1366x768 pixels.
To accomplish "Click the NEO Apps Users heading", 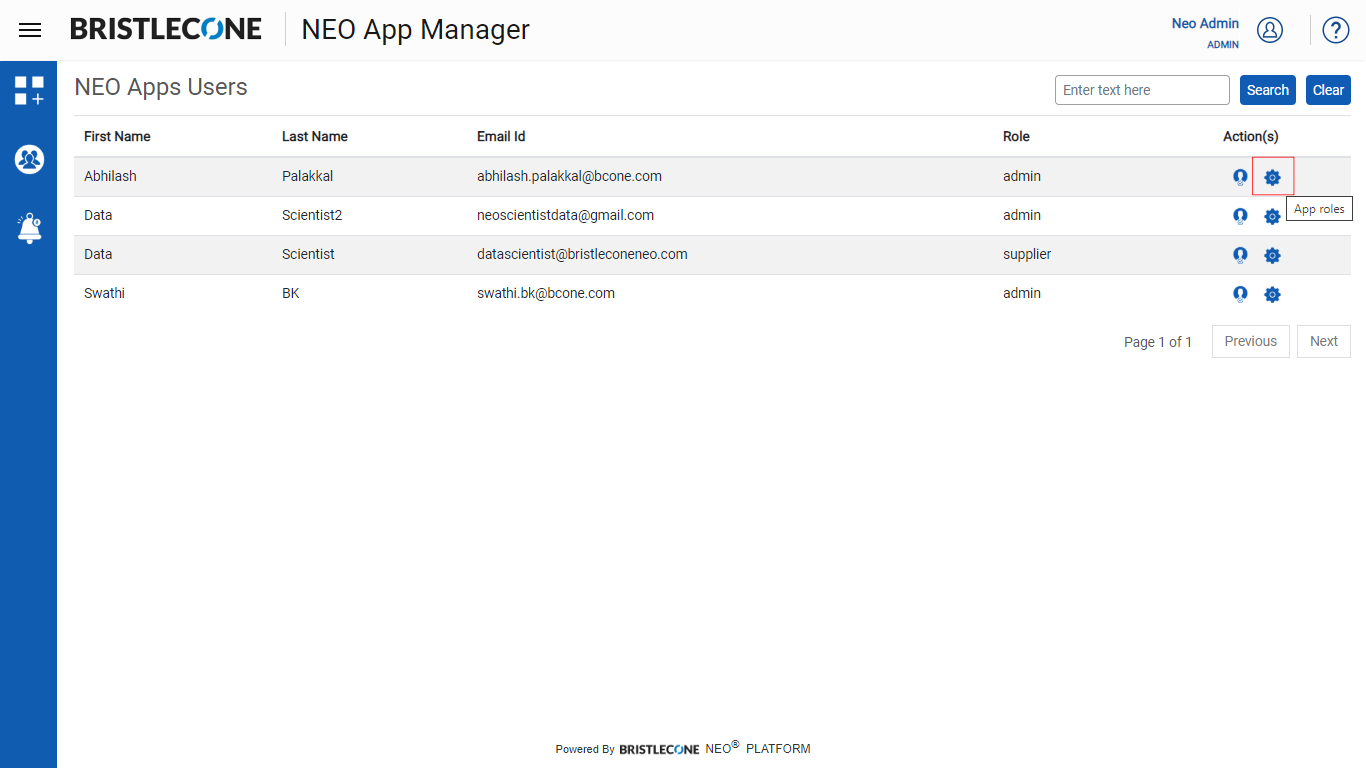I will (x=161, y=87).
